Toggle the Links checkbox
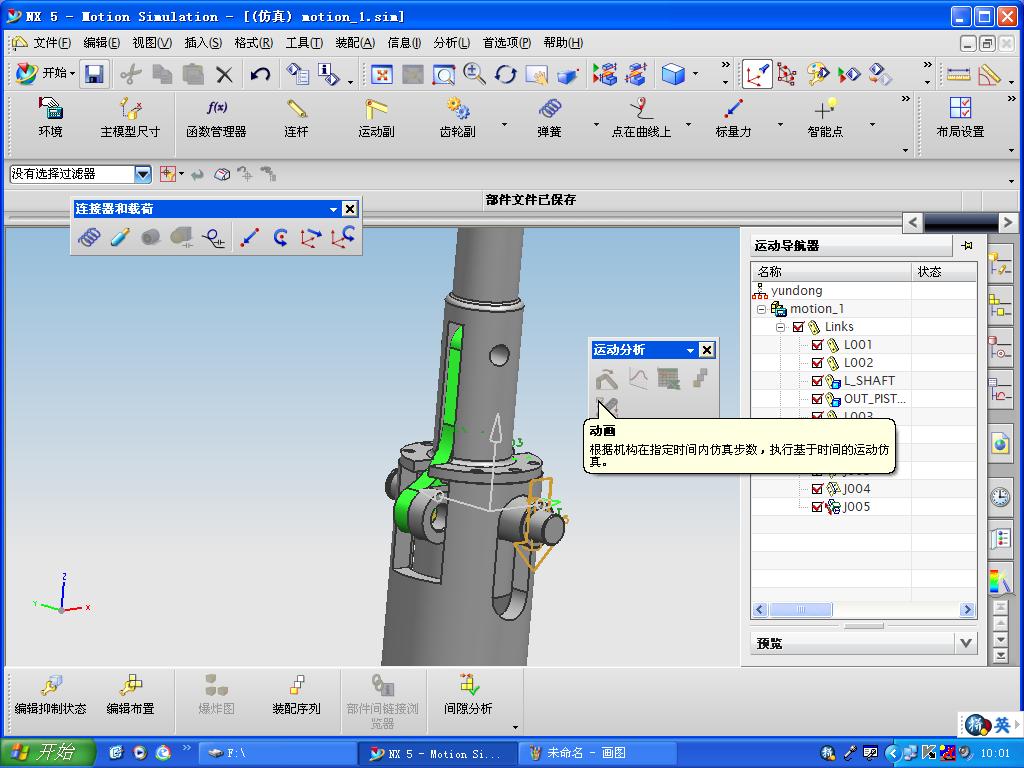1024x768 pixels. coord(798,327)
